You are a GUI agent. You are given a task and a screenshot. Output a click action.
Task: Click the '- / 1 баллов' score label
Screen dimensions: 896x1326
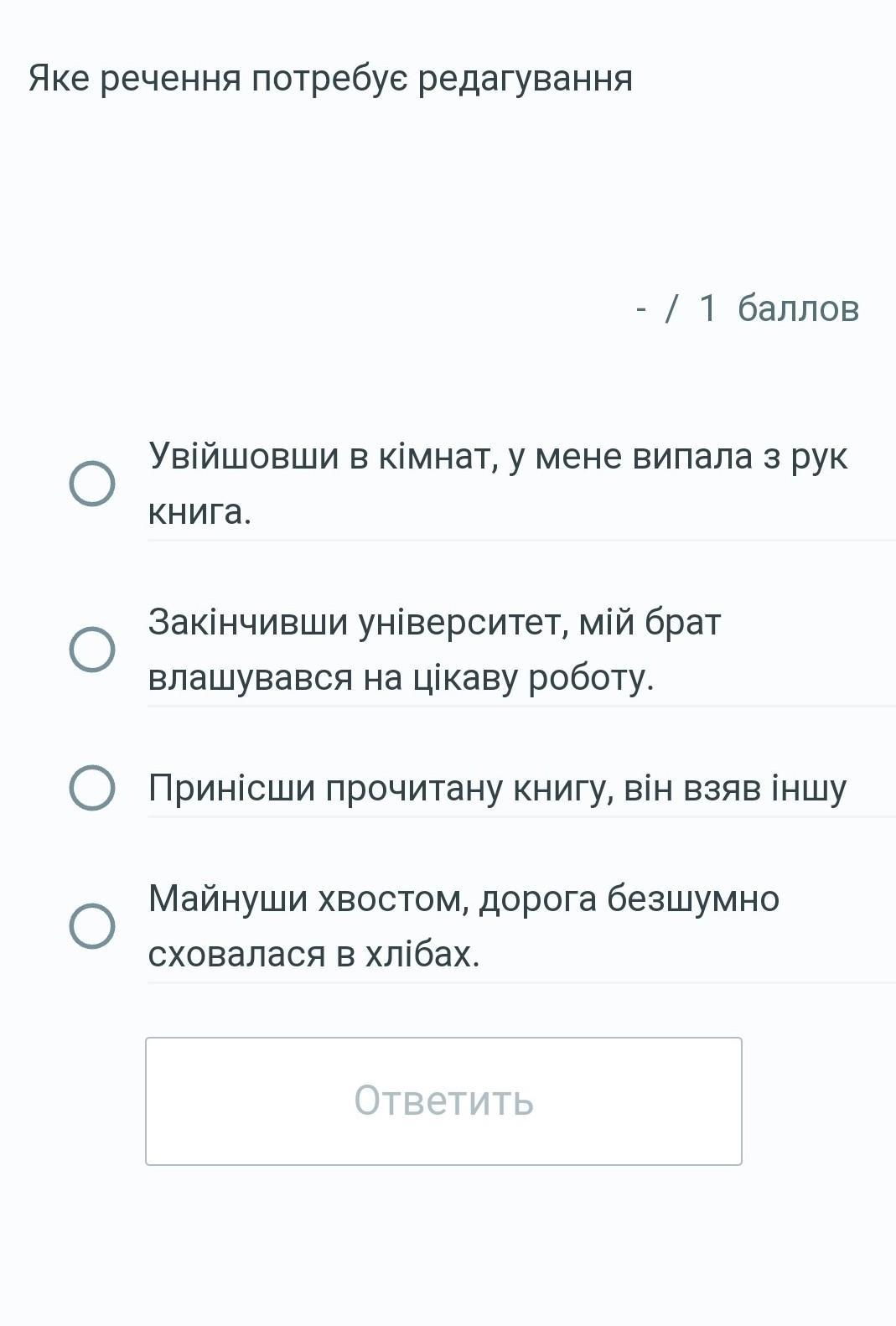pyautogui.click(x=748, y=308)
